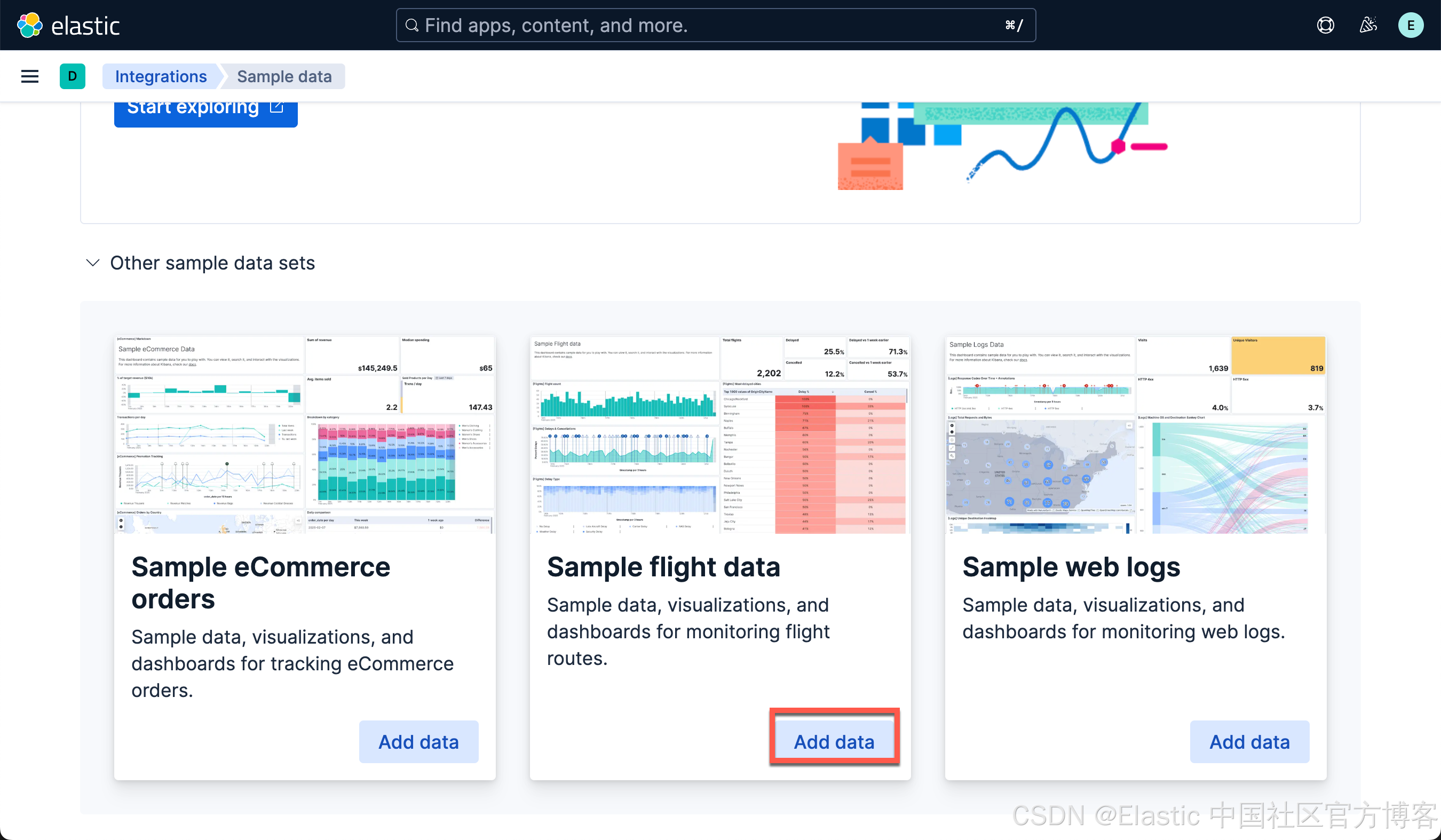Click the Sample flight data title
Screen dimensions: 1441x840
point(663,567)
